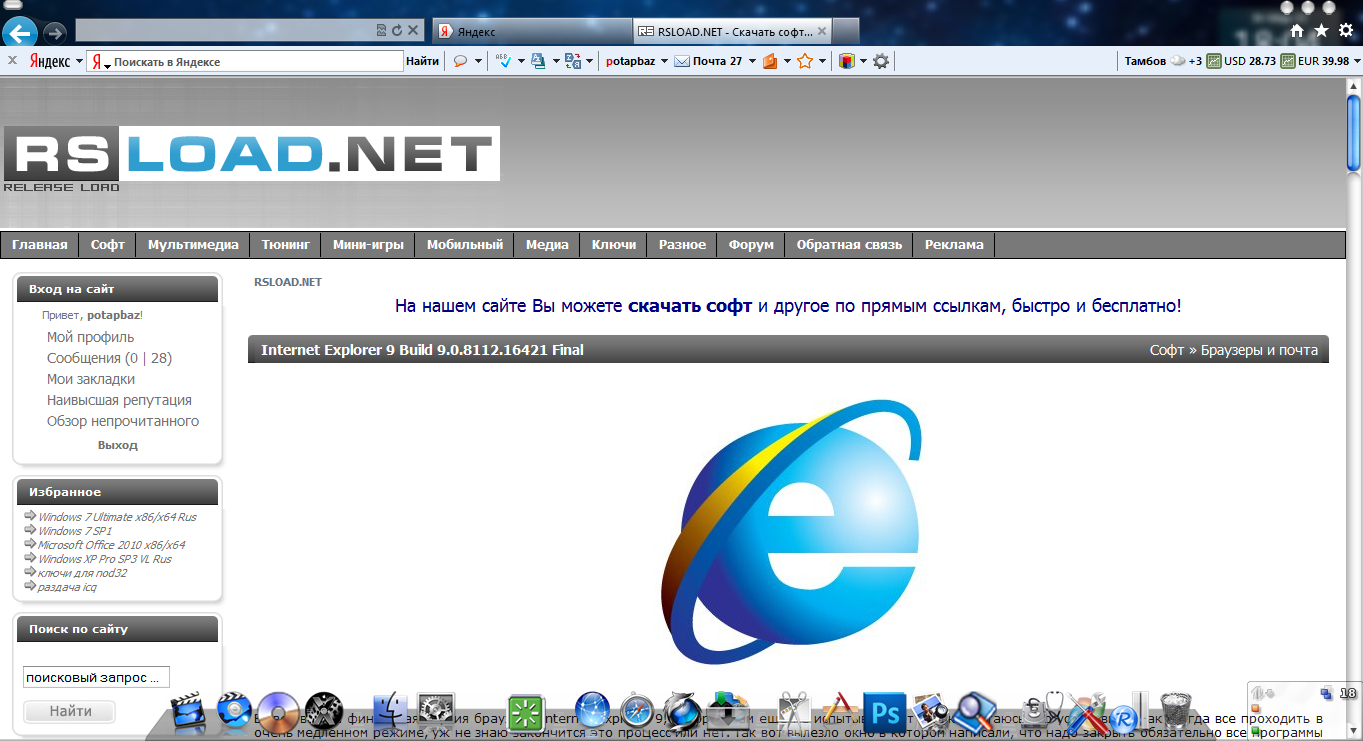Open Photoshop from the dock

[883, 712]
